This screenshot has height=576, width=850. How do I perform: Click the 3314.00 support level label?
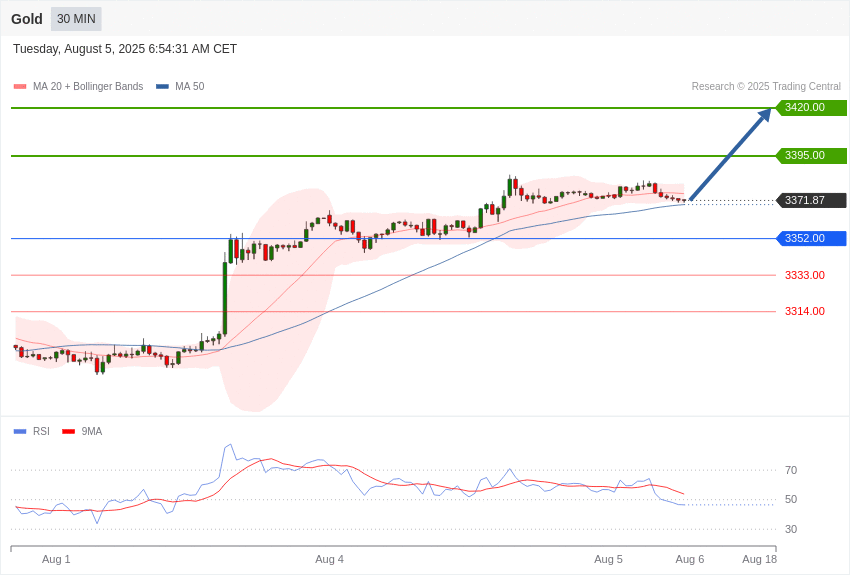(804, 312)
